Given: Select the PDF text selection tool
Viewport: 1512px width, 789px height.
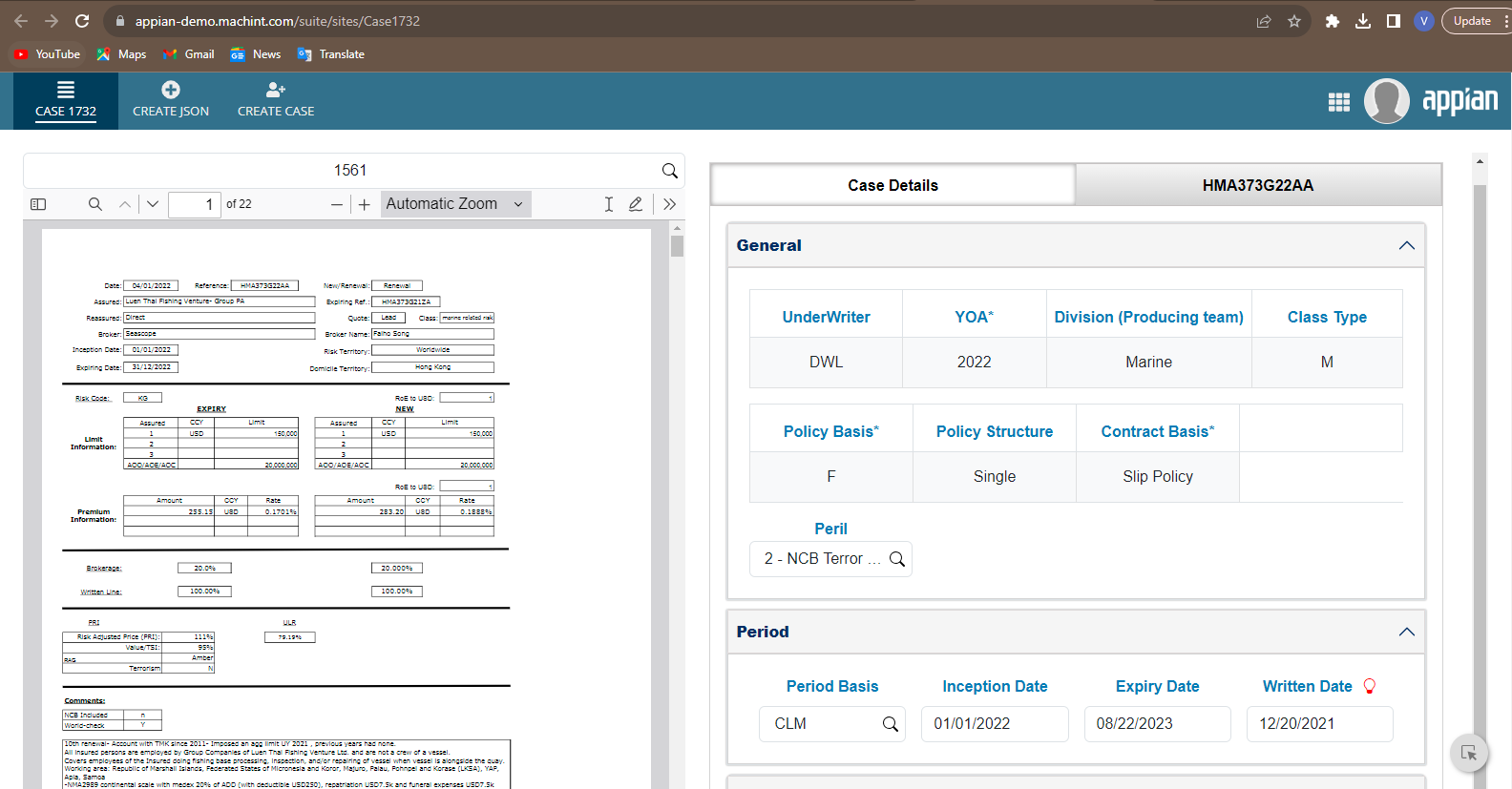Looking at the screenshot, I should pyautogui.click(x=609, y=204).
